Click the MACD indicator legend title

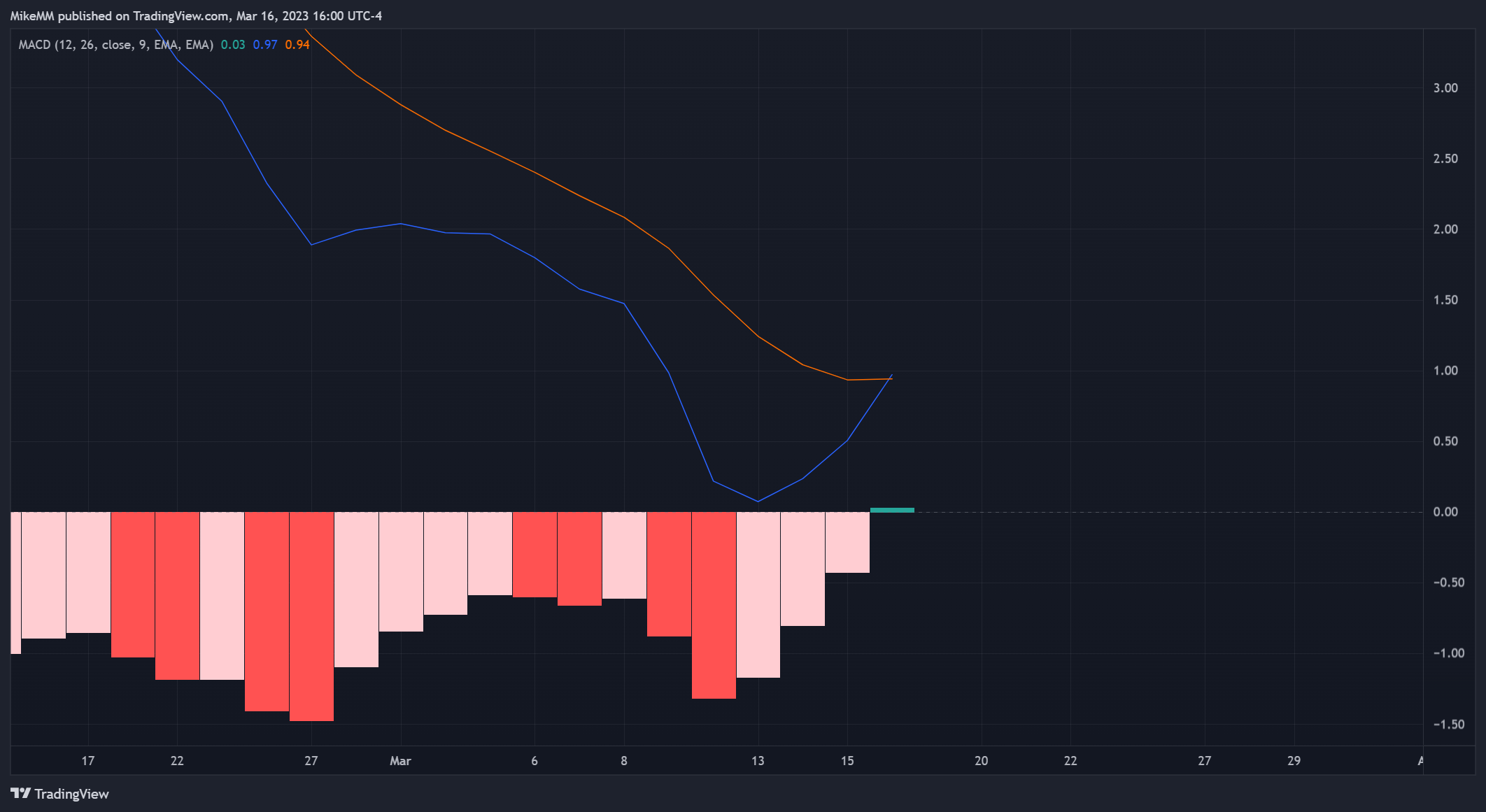(116, 45)
